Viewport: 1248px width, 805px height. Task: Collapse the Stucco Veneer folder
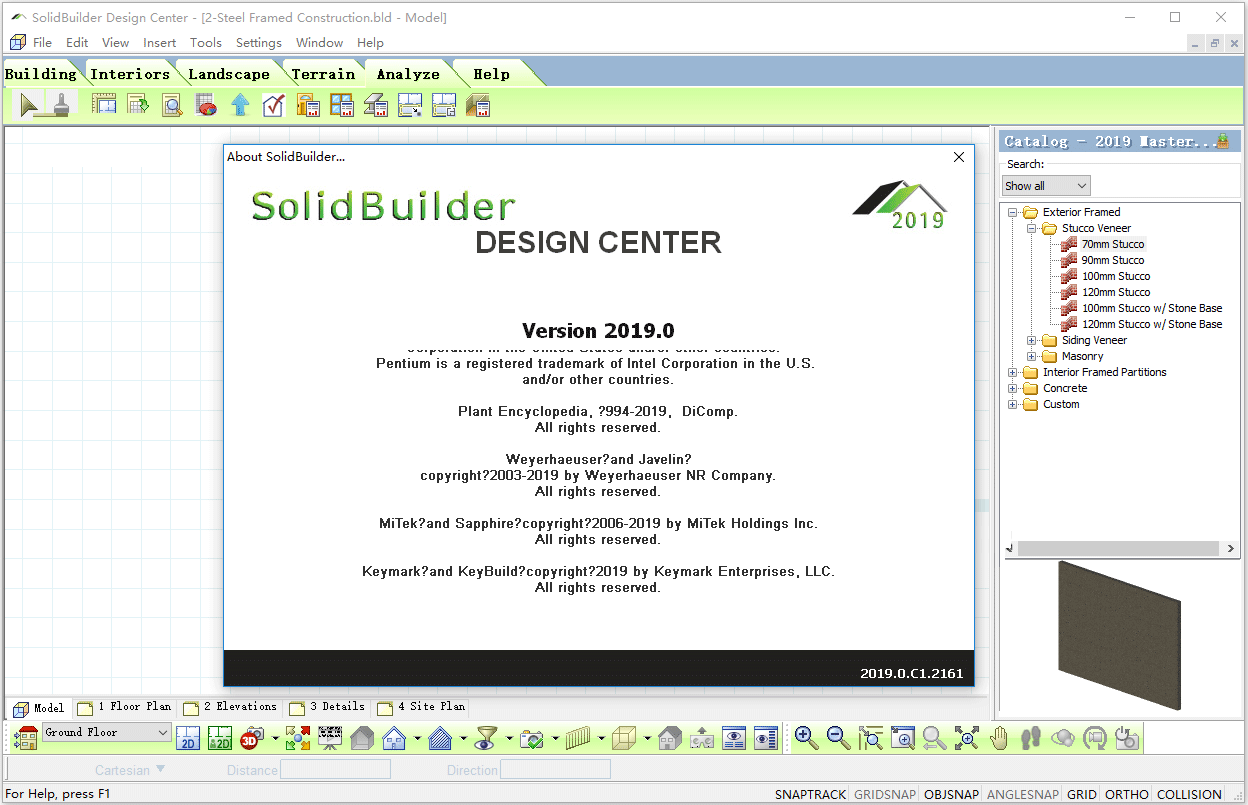click(1032, 228)
